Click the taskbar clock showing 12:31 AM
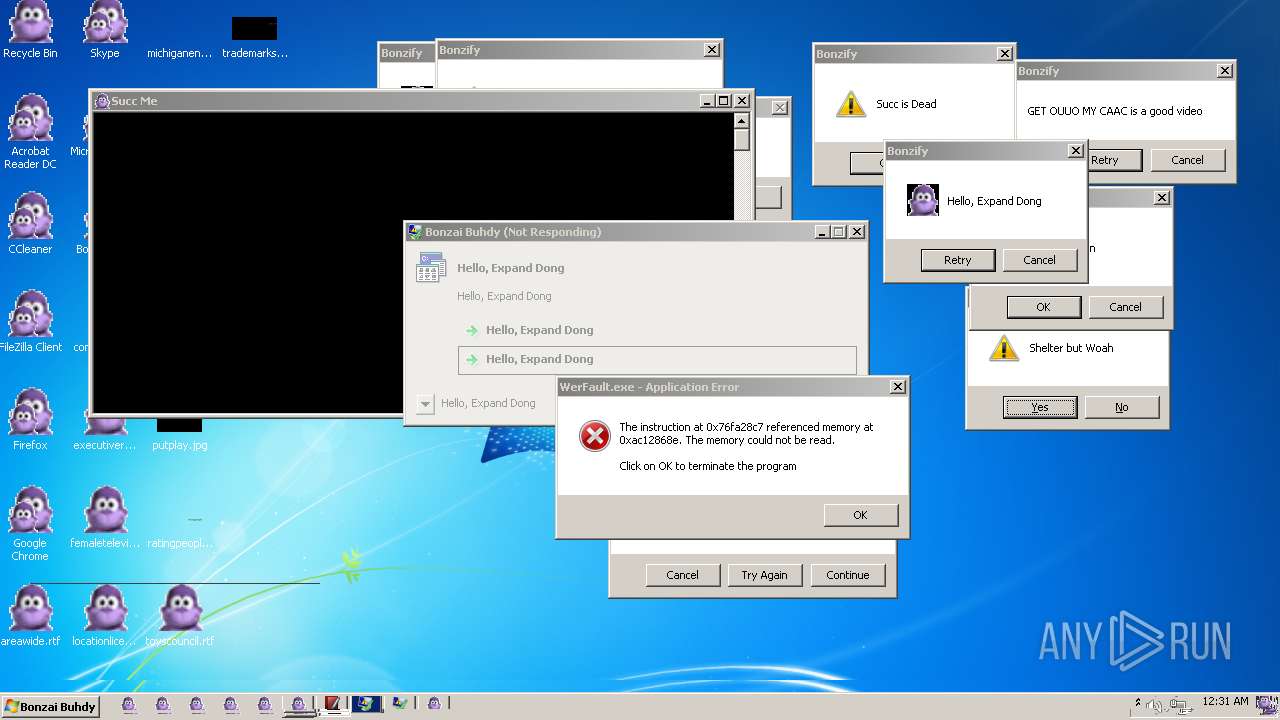This screenshot has width=1280, height=720. (1225, 702)
